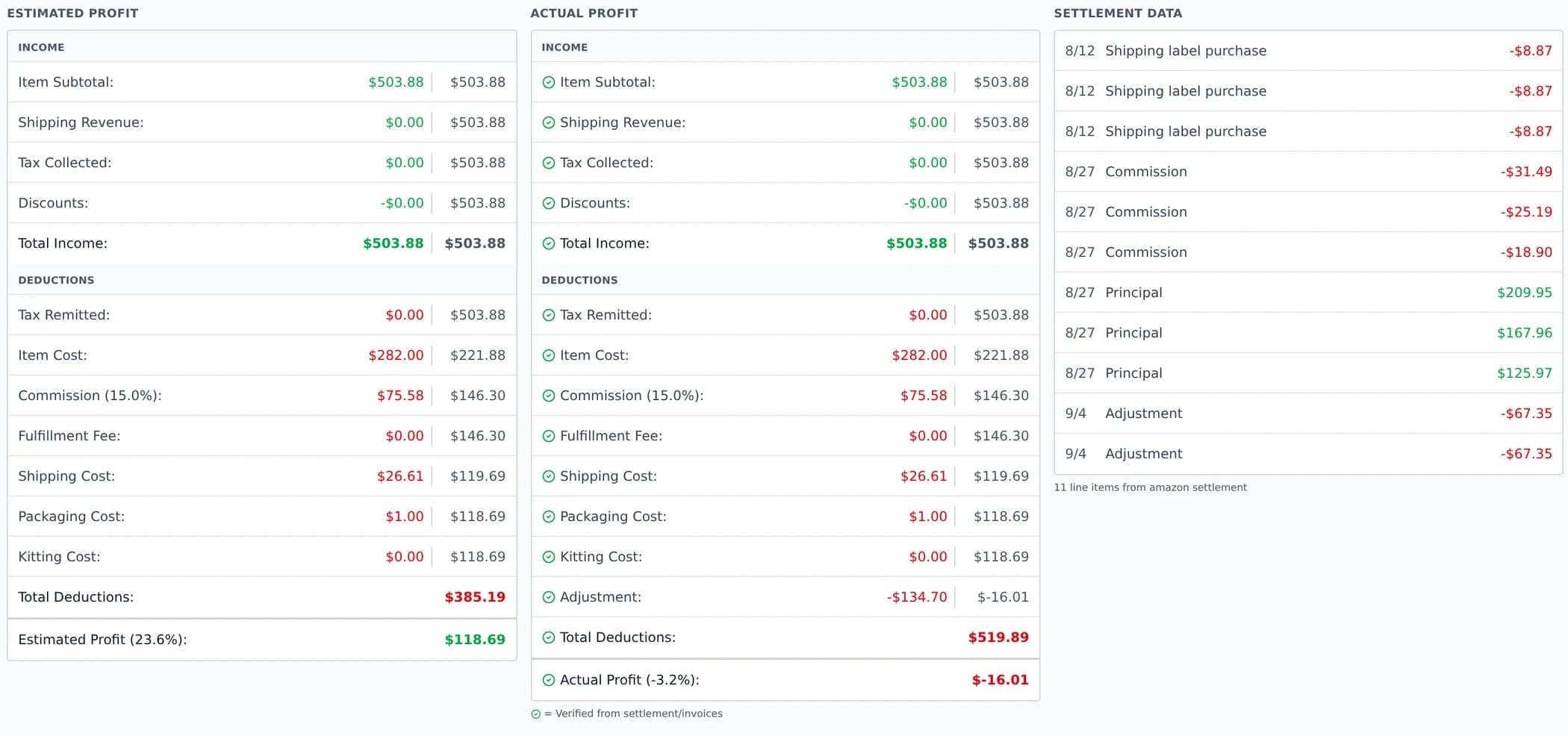The width and height of the screenshot is (1568, 736).
Task: Click the verified icon next to Fulfillment Fee
Action: pyautogui.click(x=548, y=437)
